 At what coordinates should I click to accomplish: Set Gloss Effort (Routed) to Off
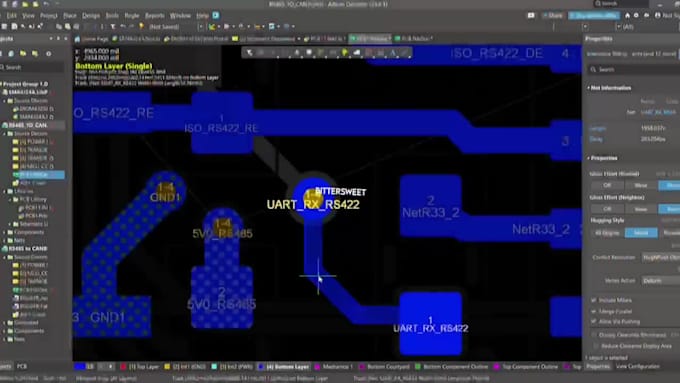pos(607,185)
